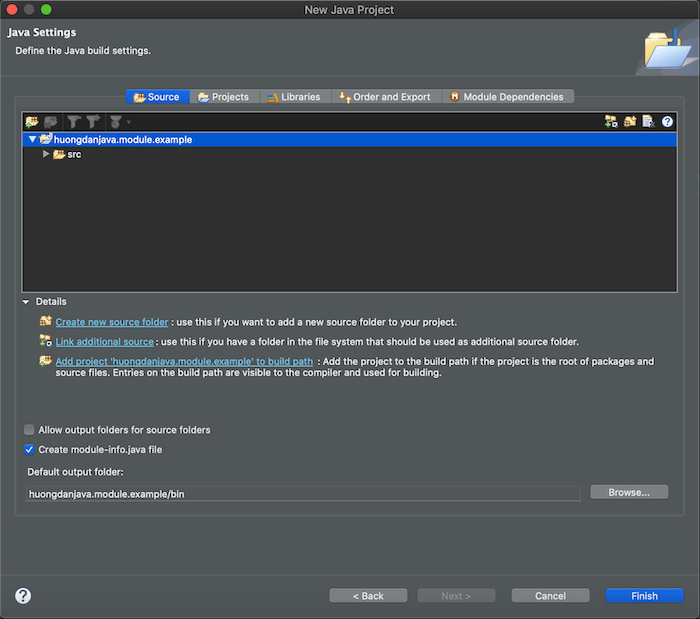Image resolution: width=700 pixels, height=619 pixels.
Task: Click the Finish button
Action: (x=644, y=595)
